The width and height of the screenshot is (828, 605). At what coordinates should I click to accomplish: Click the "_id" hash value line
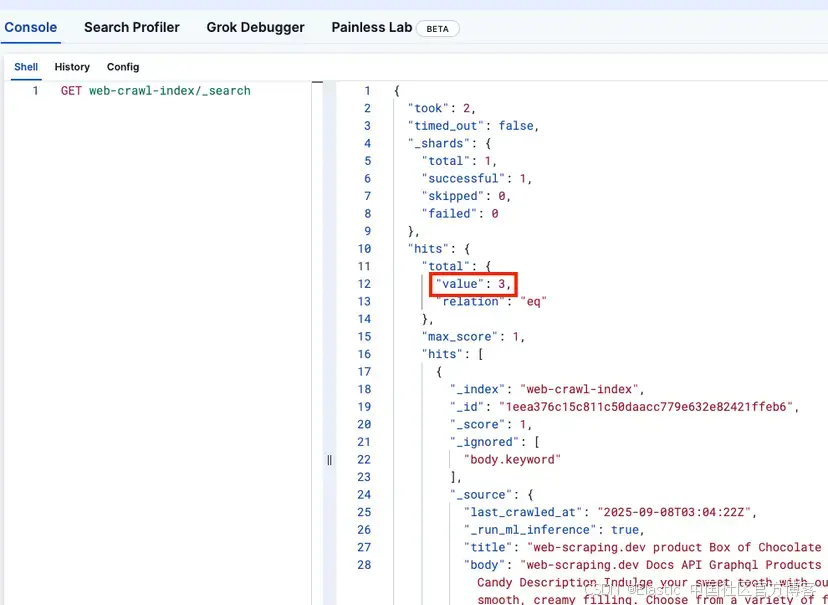pyautogui.click(x=624, y=407)
